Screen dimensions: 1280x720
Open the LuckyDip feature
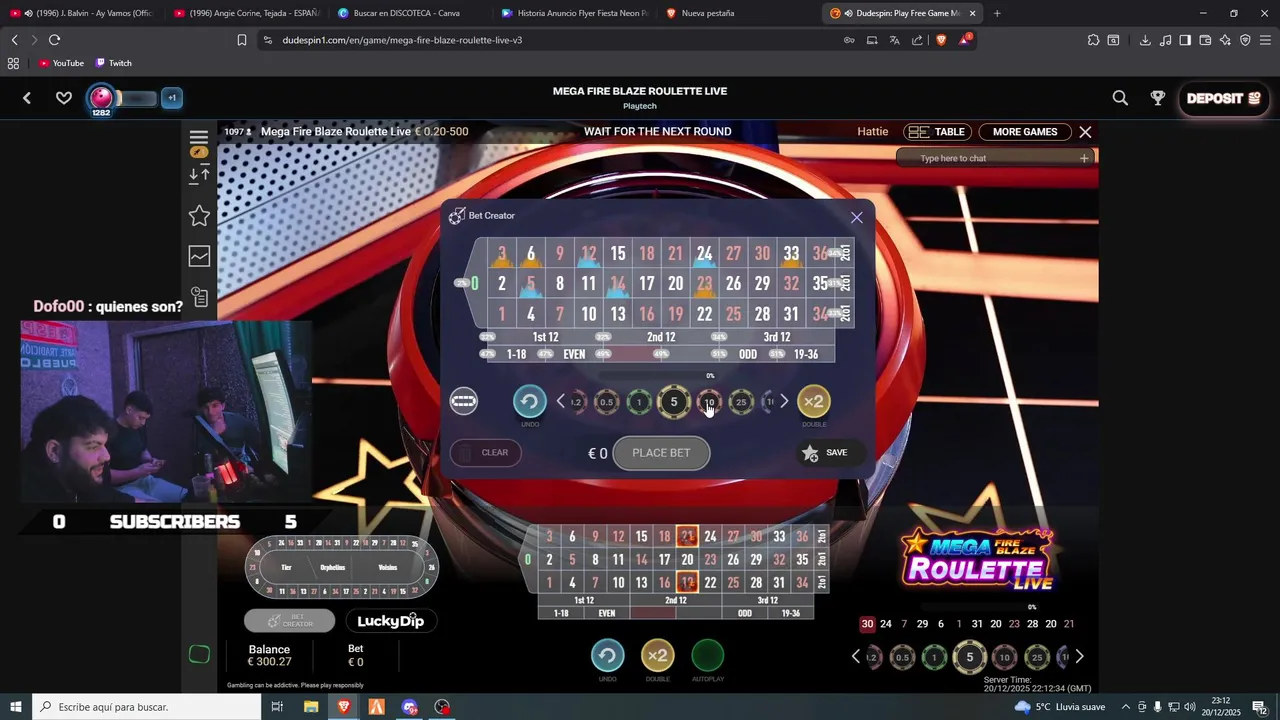coord(390,621)
